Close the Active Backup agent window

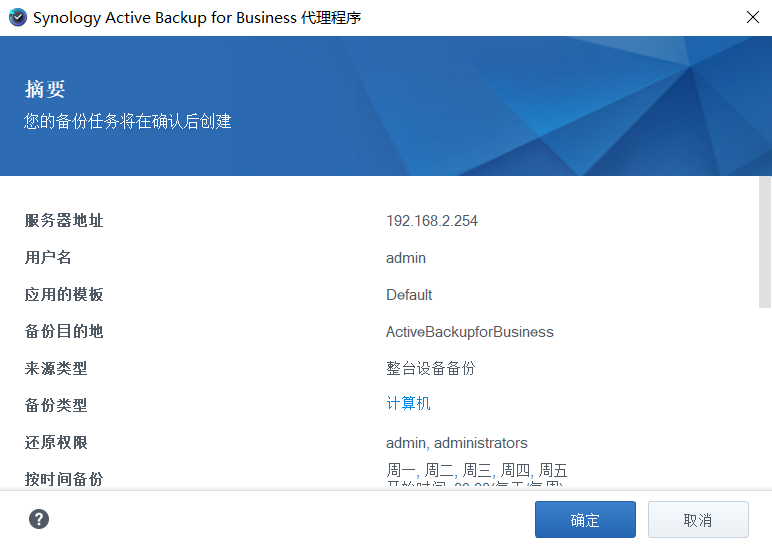pyautogui.click(x=753, y=17)
